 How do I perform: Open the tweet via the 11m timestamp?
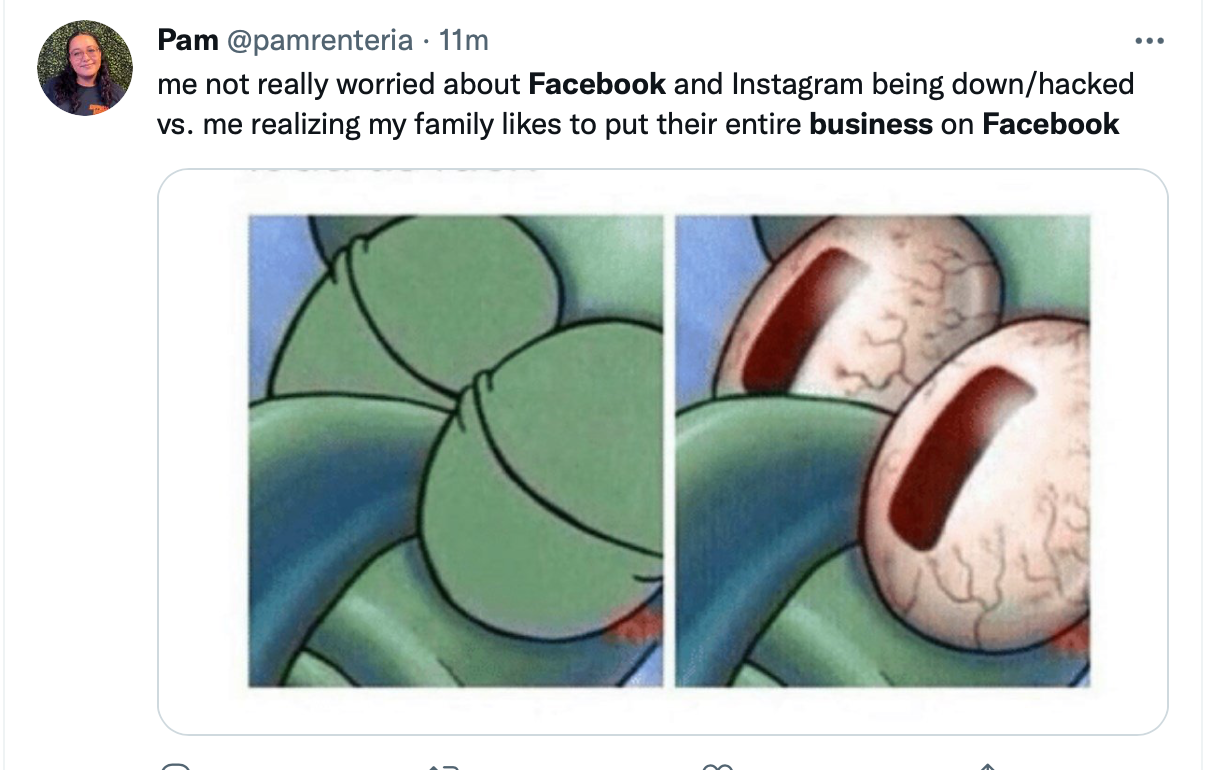click(x=464, y=40)
